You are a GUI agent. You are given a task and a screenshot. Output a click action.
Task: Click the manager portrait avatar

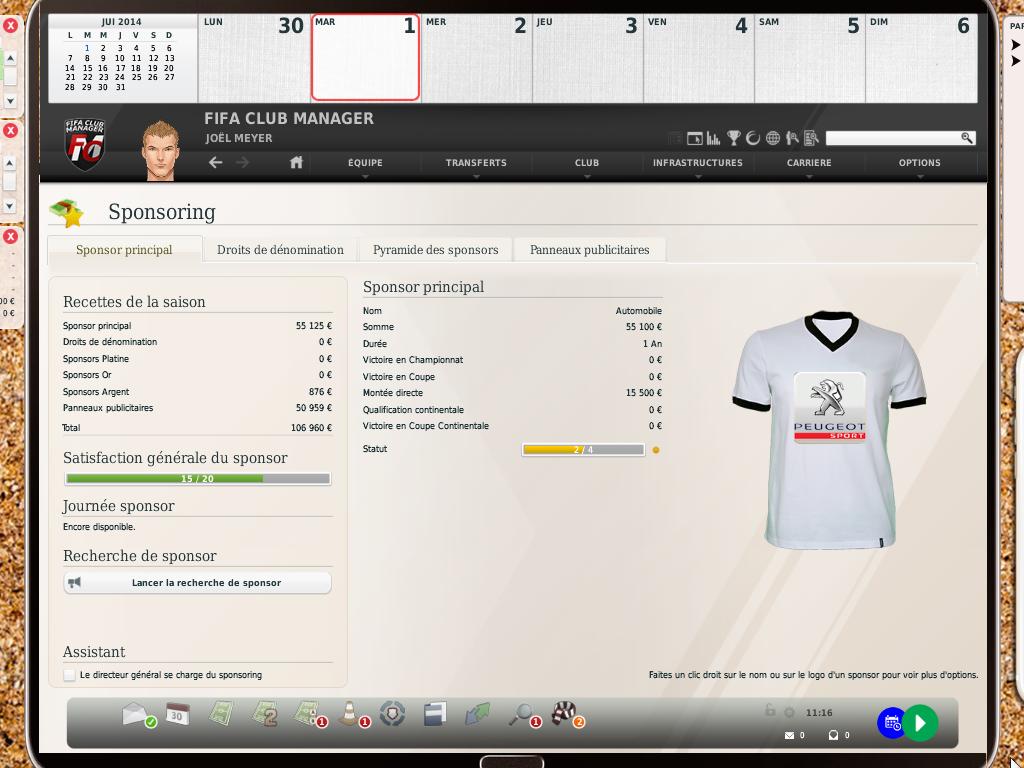pos(160,150)
